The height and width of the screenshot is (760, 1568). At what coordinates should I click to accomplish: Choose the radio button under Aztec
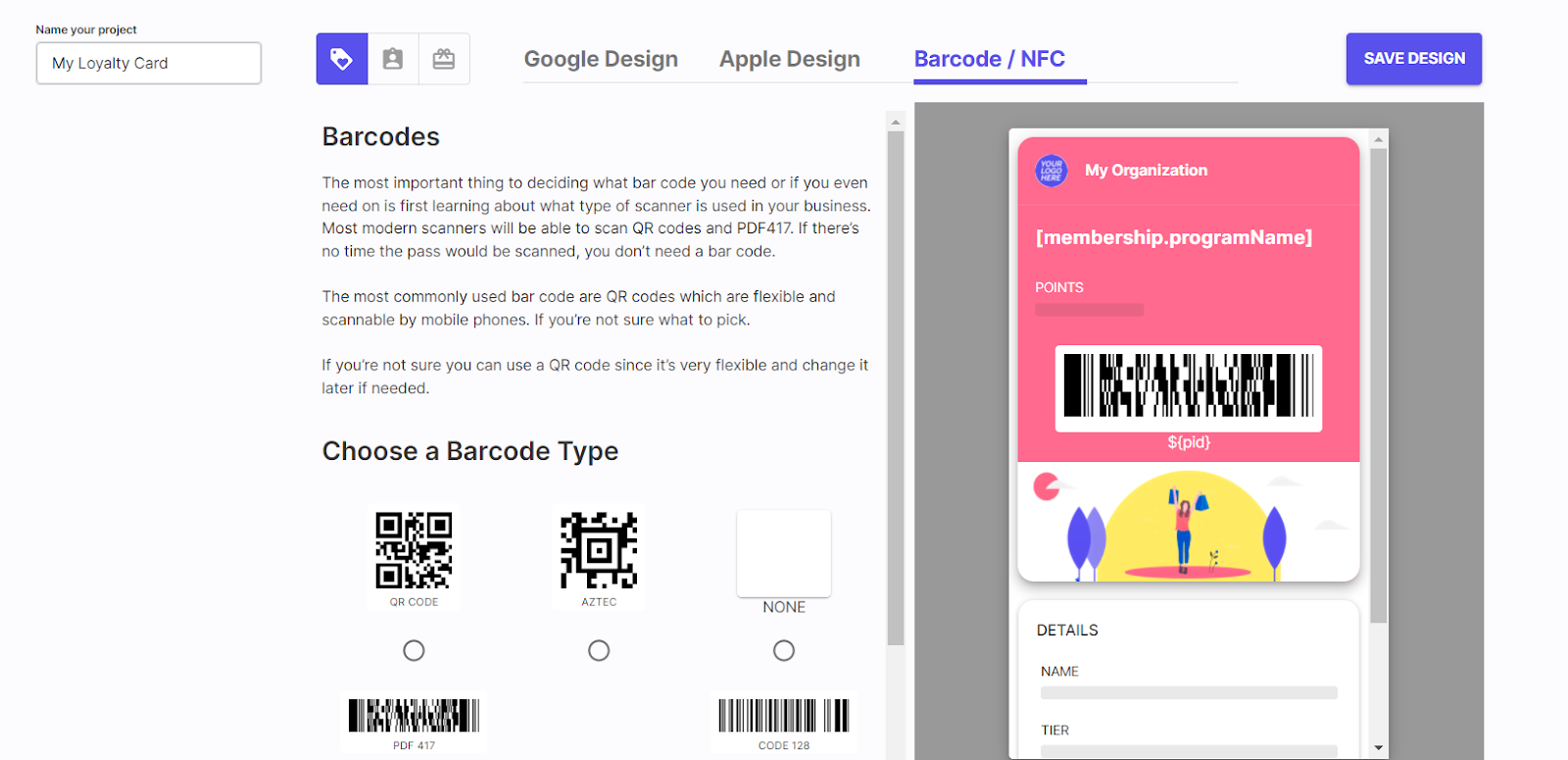point(599,650)
